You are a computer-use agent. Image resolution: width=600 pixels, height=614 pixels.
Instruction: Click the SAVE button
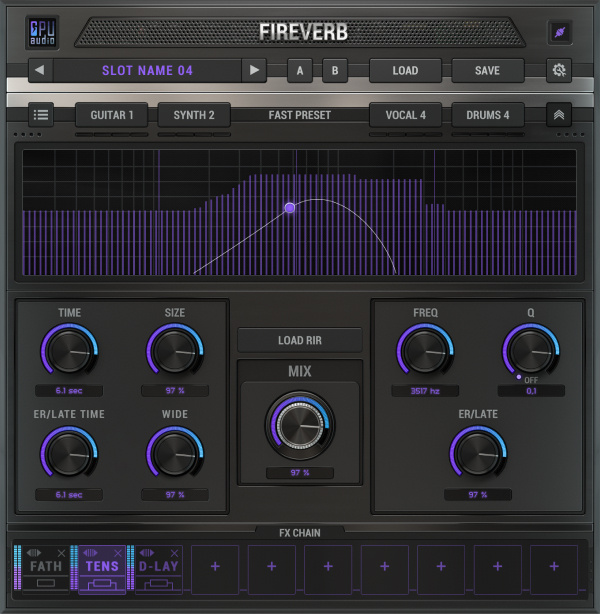tap(488, 70)
